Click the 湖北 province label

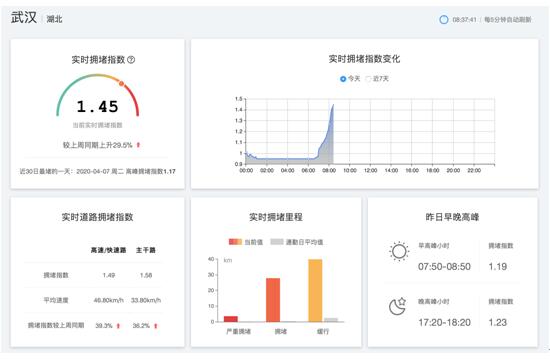click(x=54, y=19)
